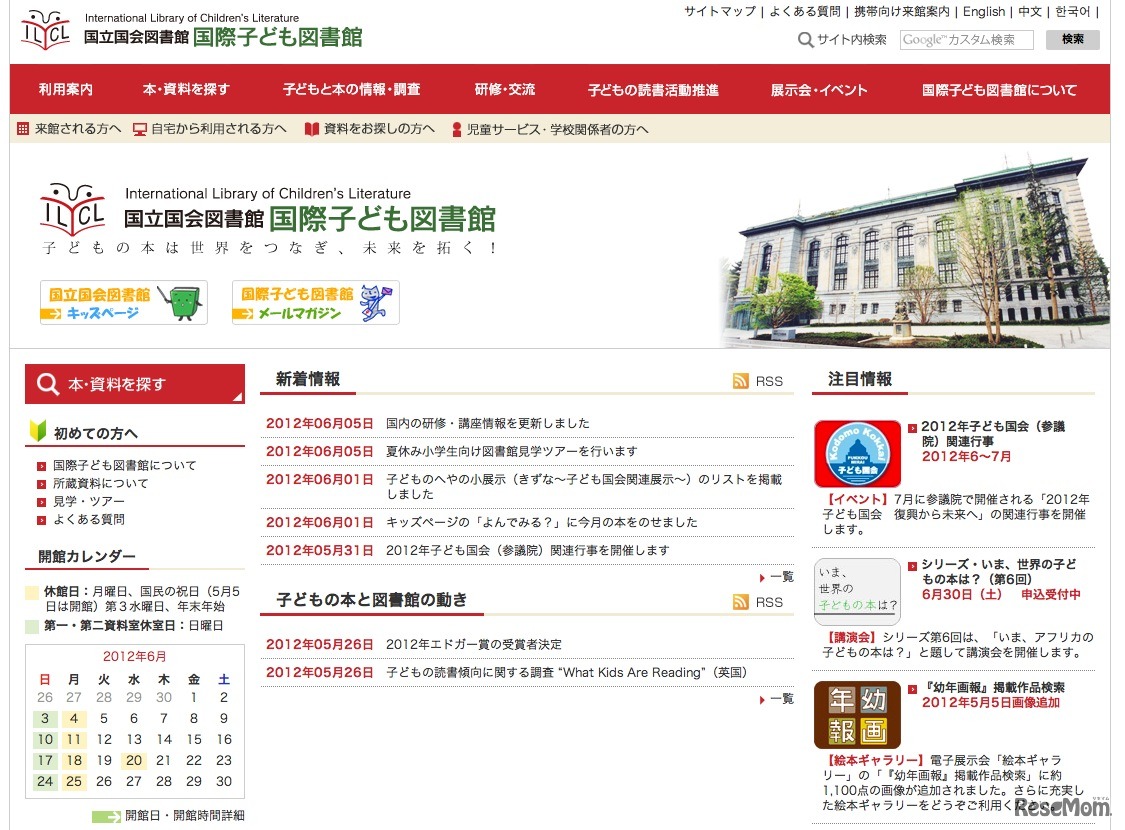Select June 25 in the calendar

(74, 781)
